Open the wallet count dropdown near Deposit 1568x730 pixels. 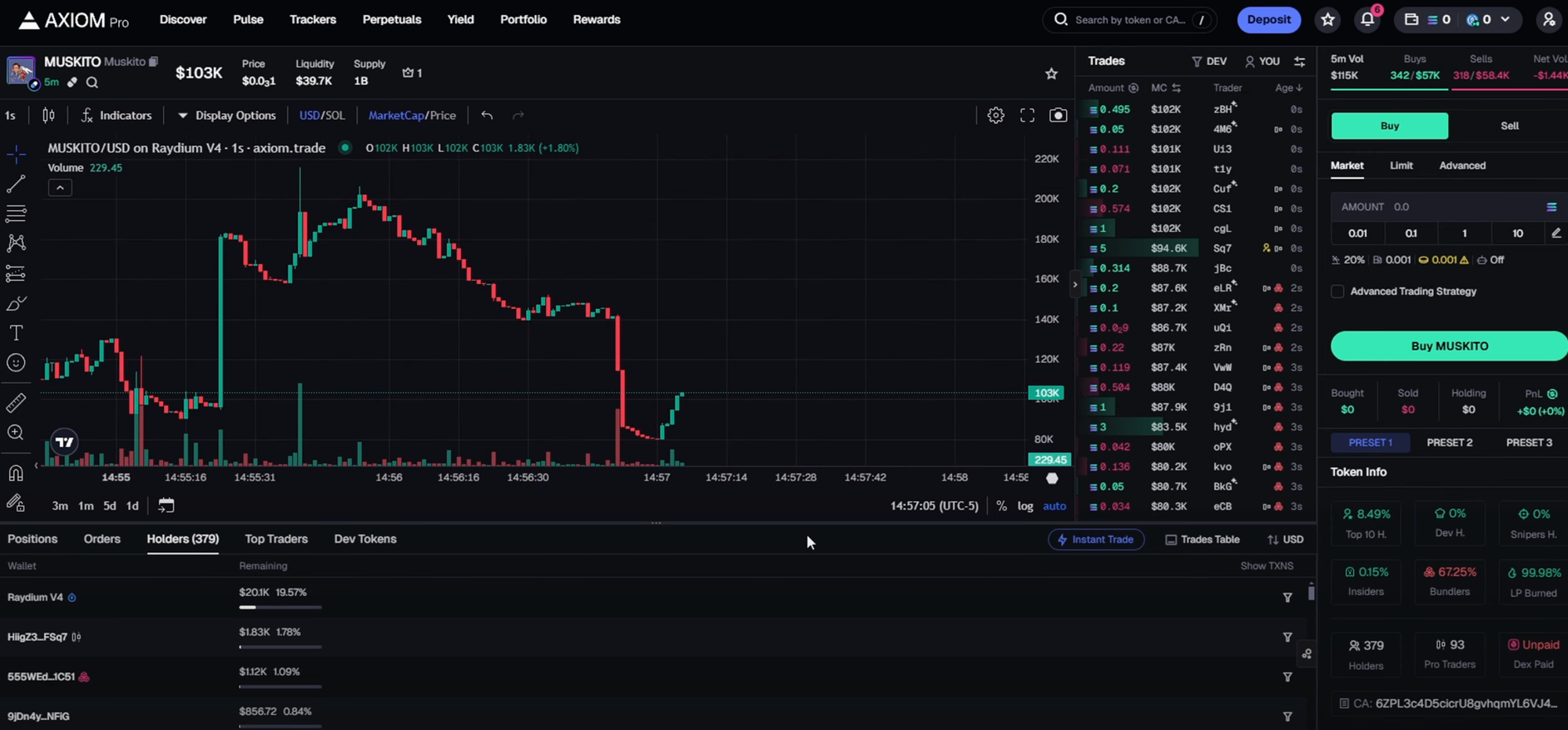click(1504, 20)
